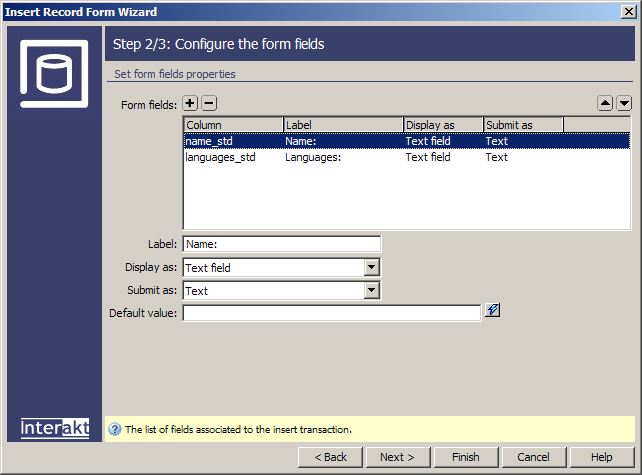Focus the Label text field
The width and height of the screenshot is (642, 475).
coord(281,244)
